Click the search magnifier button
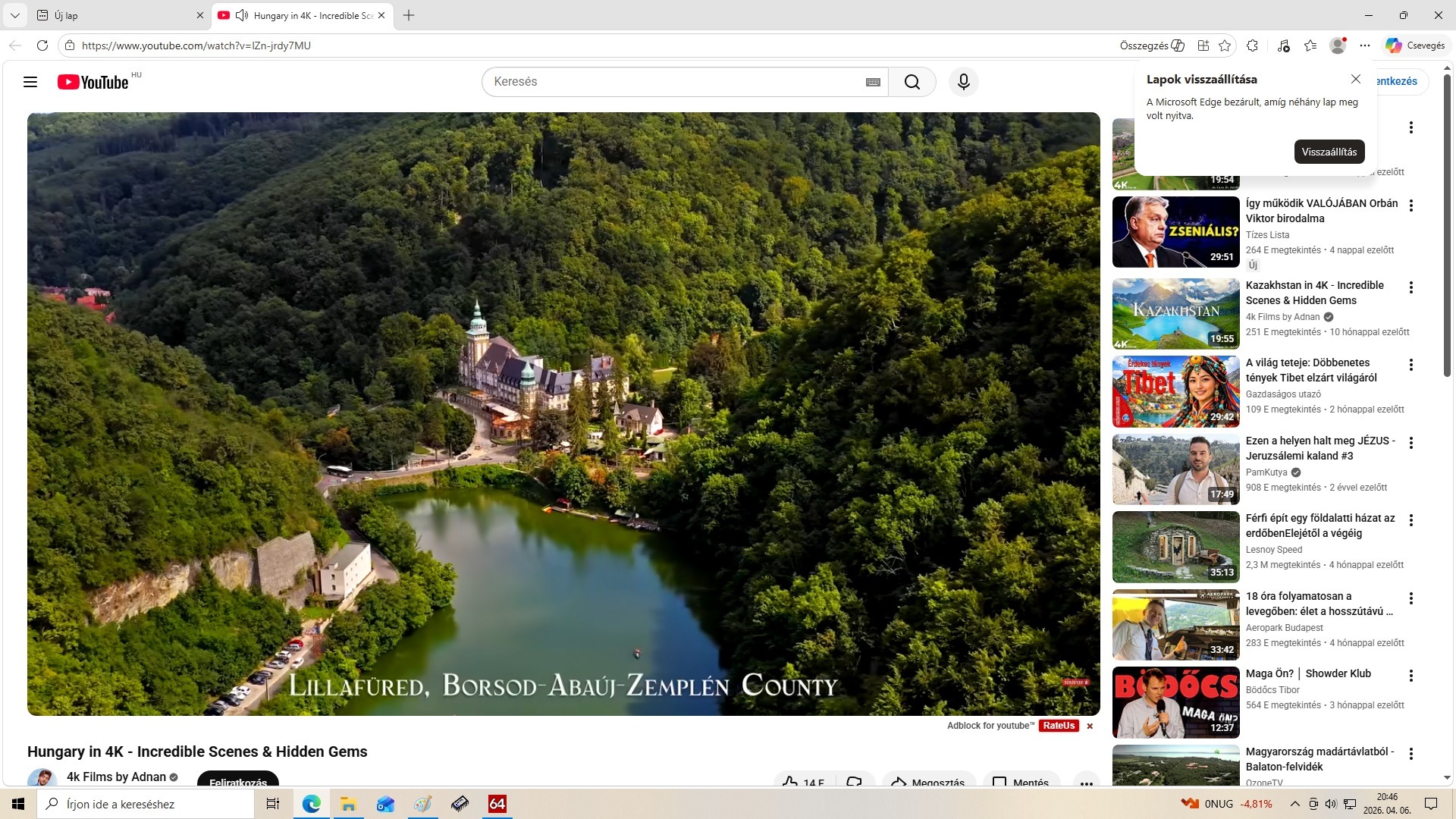Screen dimensions: 1456x819 tap(912, 82)
